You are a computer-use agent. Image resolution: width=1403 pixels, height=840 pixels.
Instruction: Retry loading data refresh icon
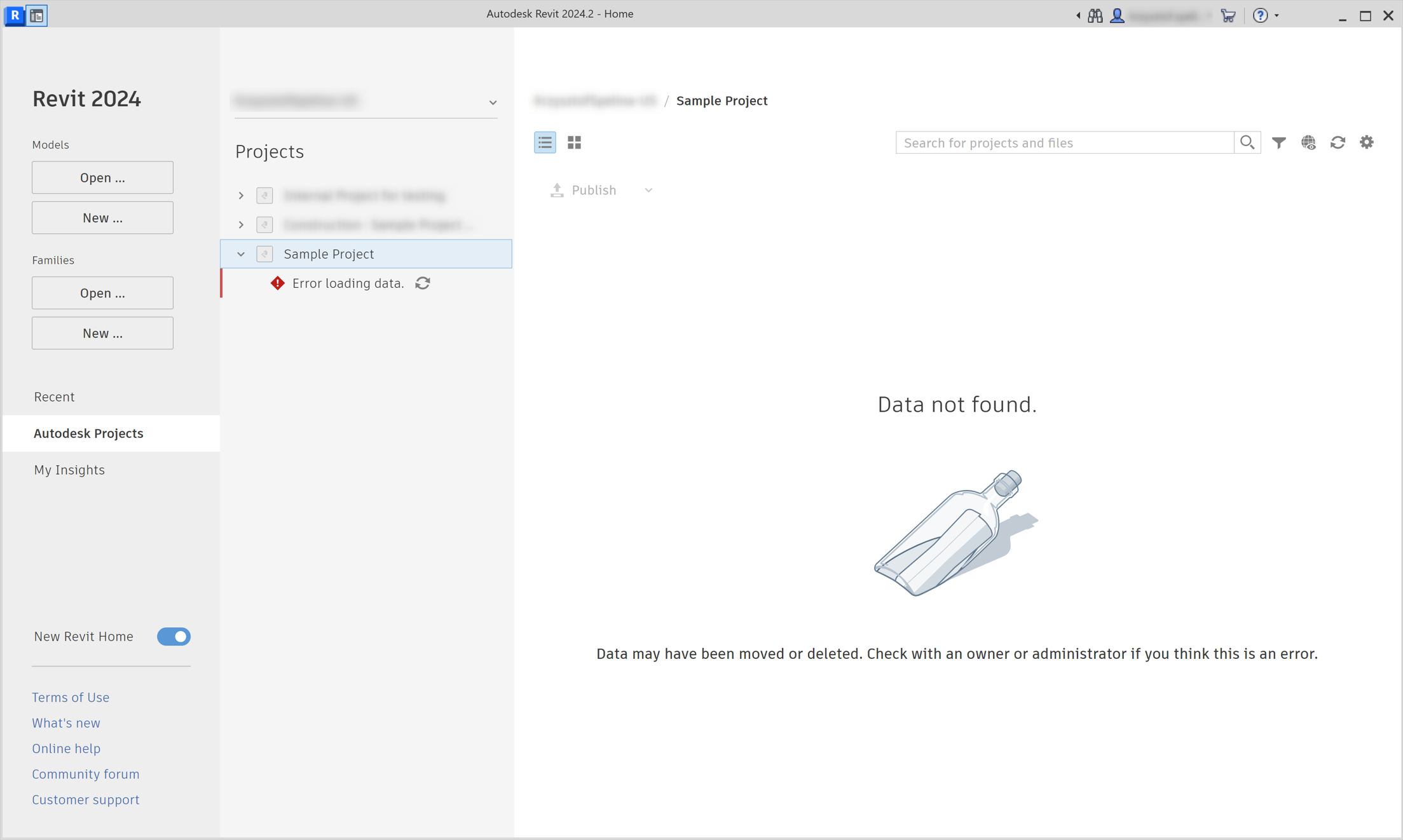(x=423, y=283)
